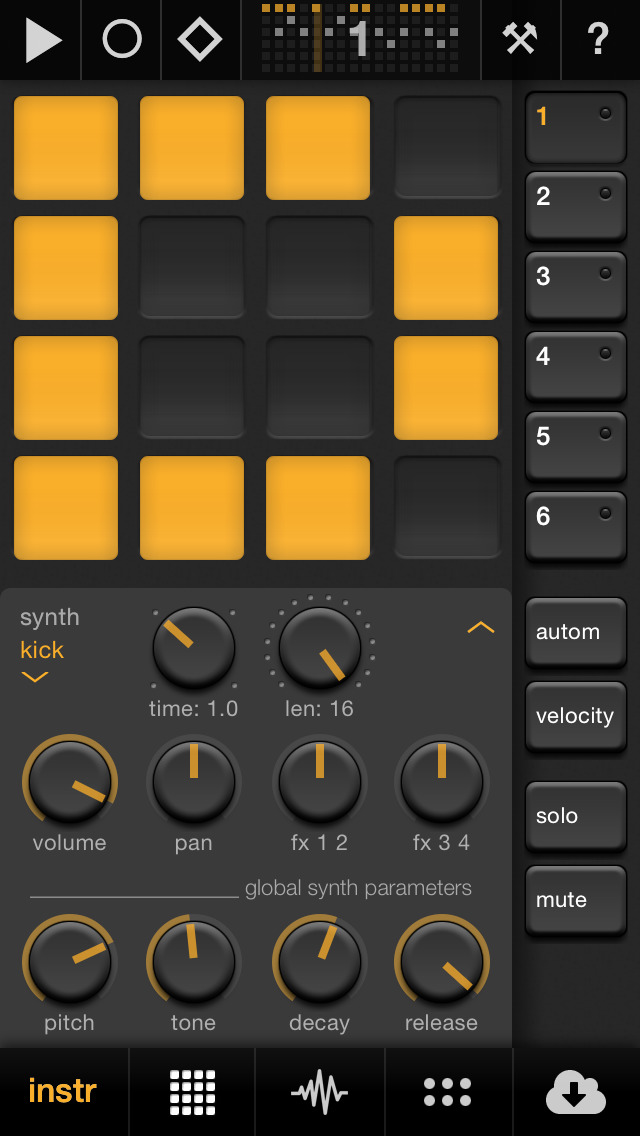Toggle step pad row 4 column 3

click(x=318, y=508)
